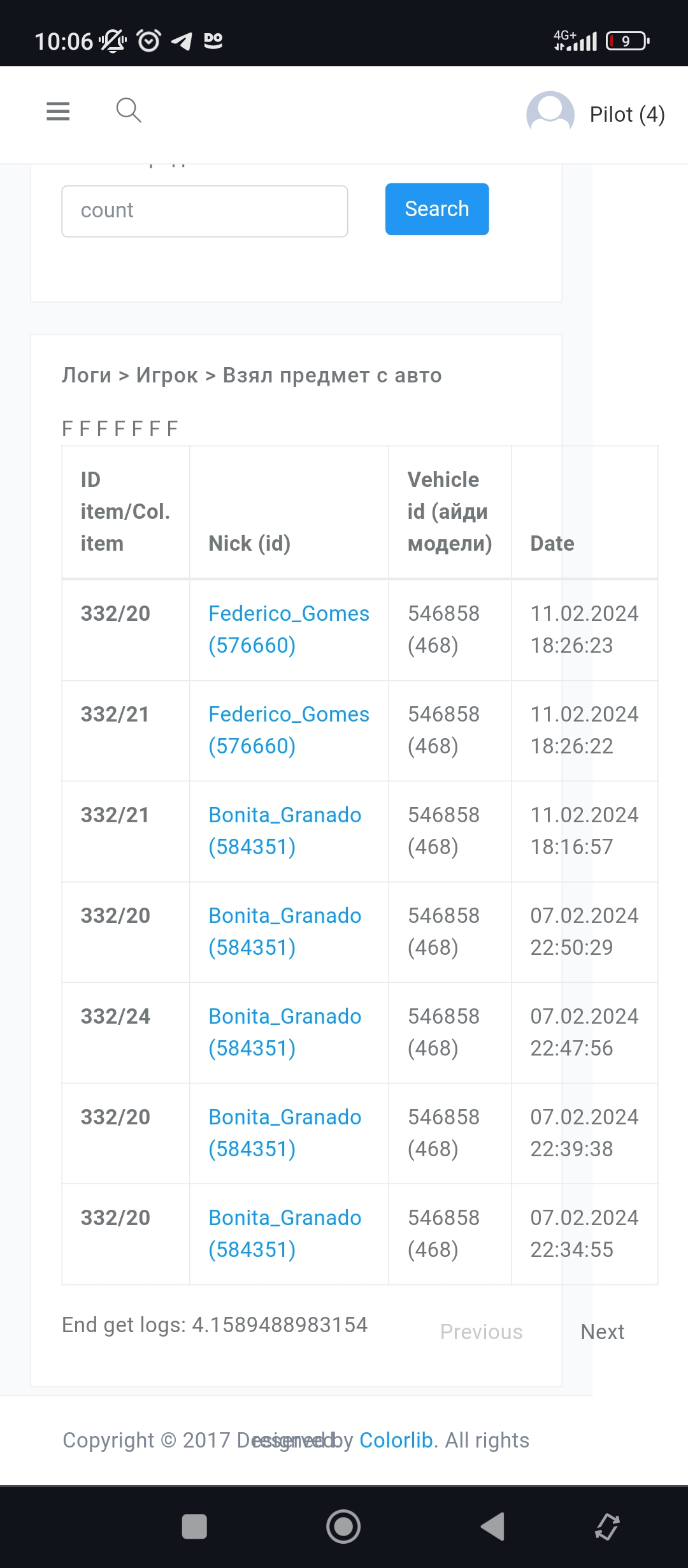Click the blue Search button

(x=437, y=209)
